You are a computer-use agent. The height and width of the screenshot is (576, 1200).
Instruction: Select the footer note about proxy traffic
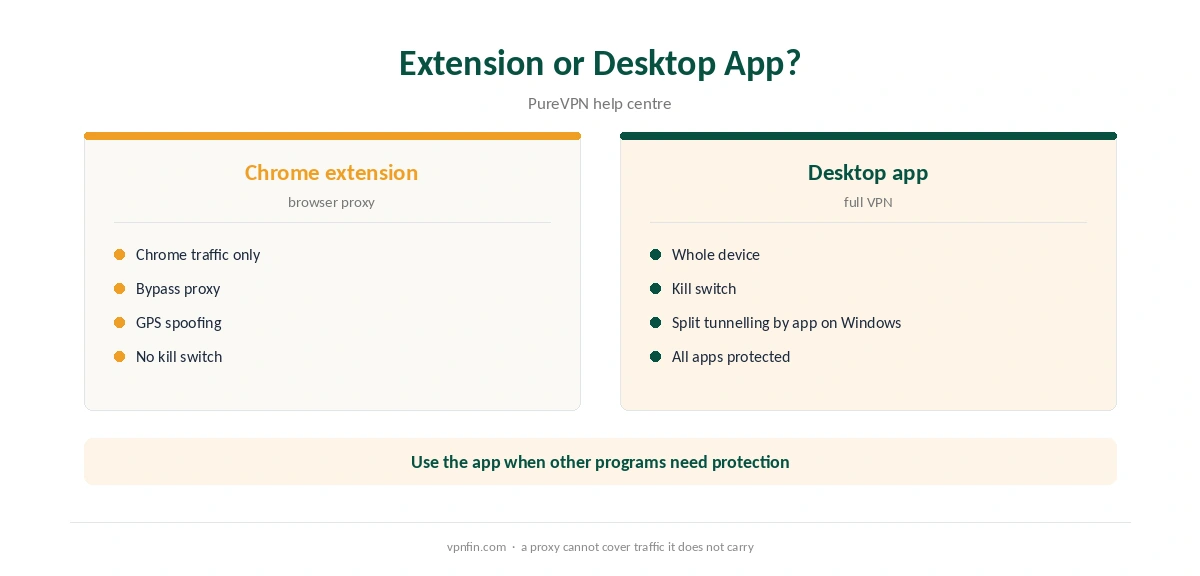tap(637, 547)
